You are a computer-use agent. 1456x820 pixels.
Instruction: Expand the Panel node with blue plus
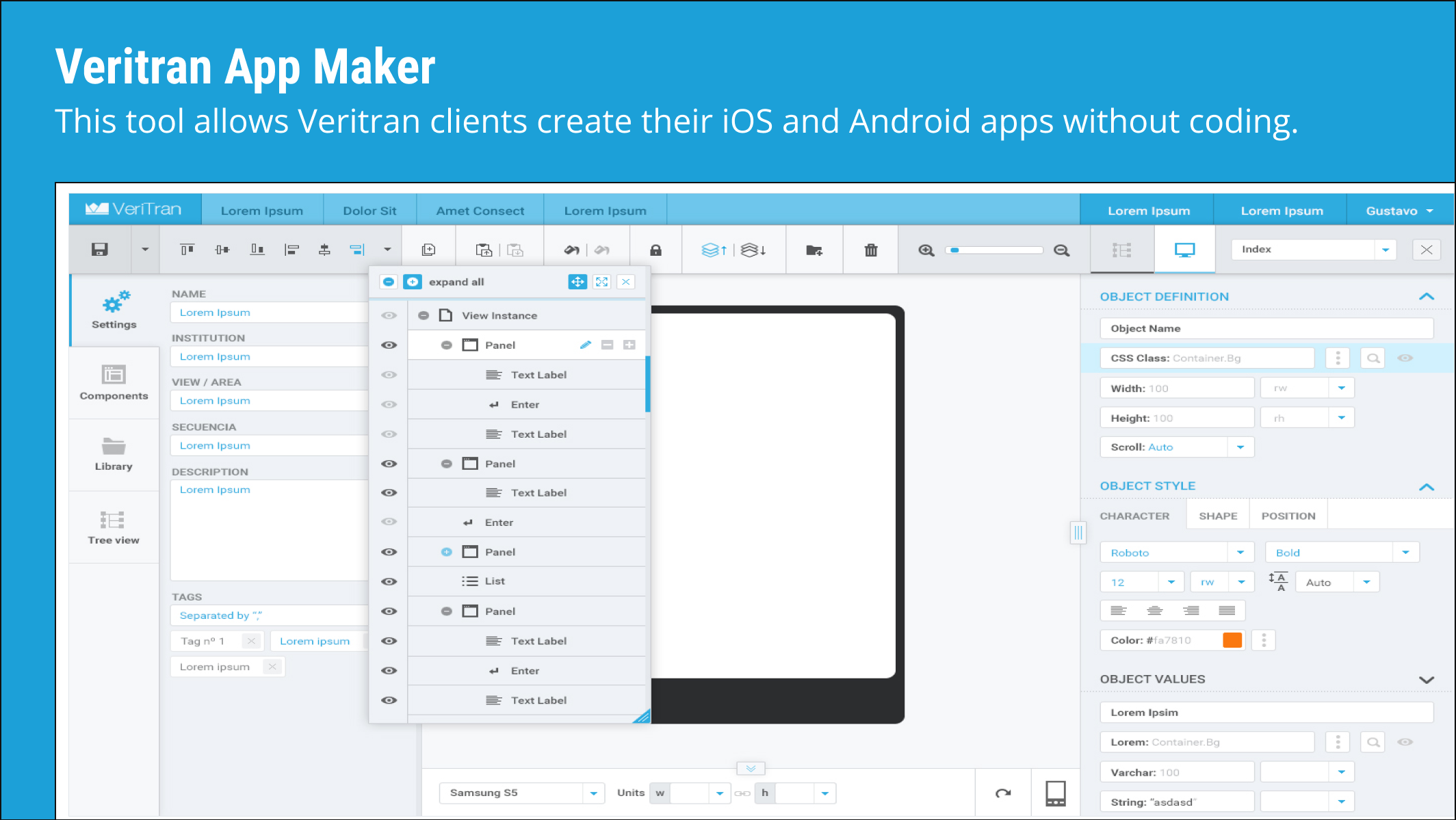click(x=446, y=552)
